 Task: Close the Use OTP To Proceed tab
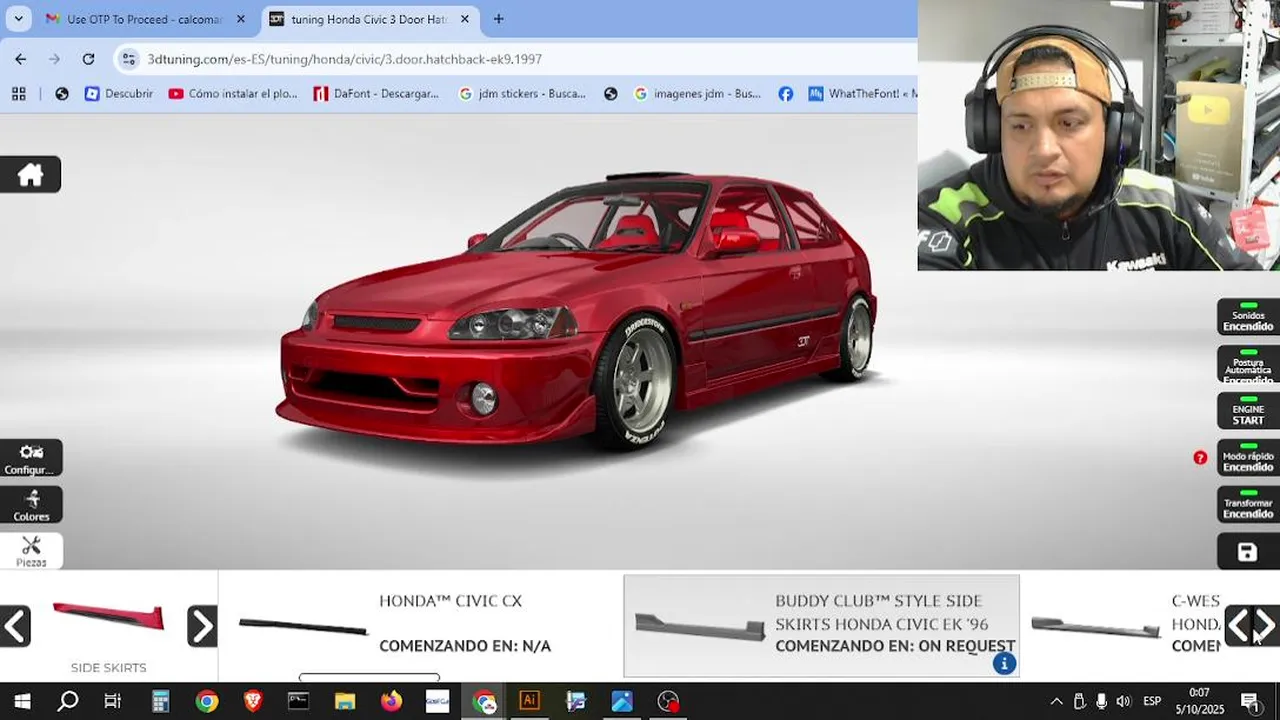(240, 19)
